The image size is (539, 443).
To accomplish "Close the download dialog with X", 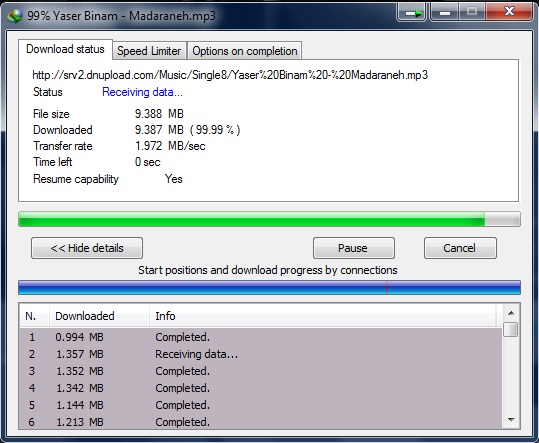I will [x=509, y=12].
